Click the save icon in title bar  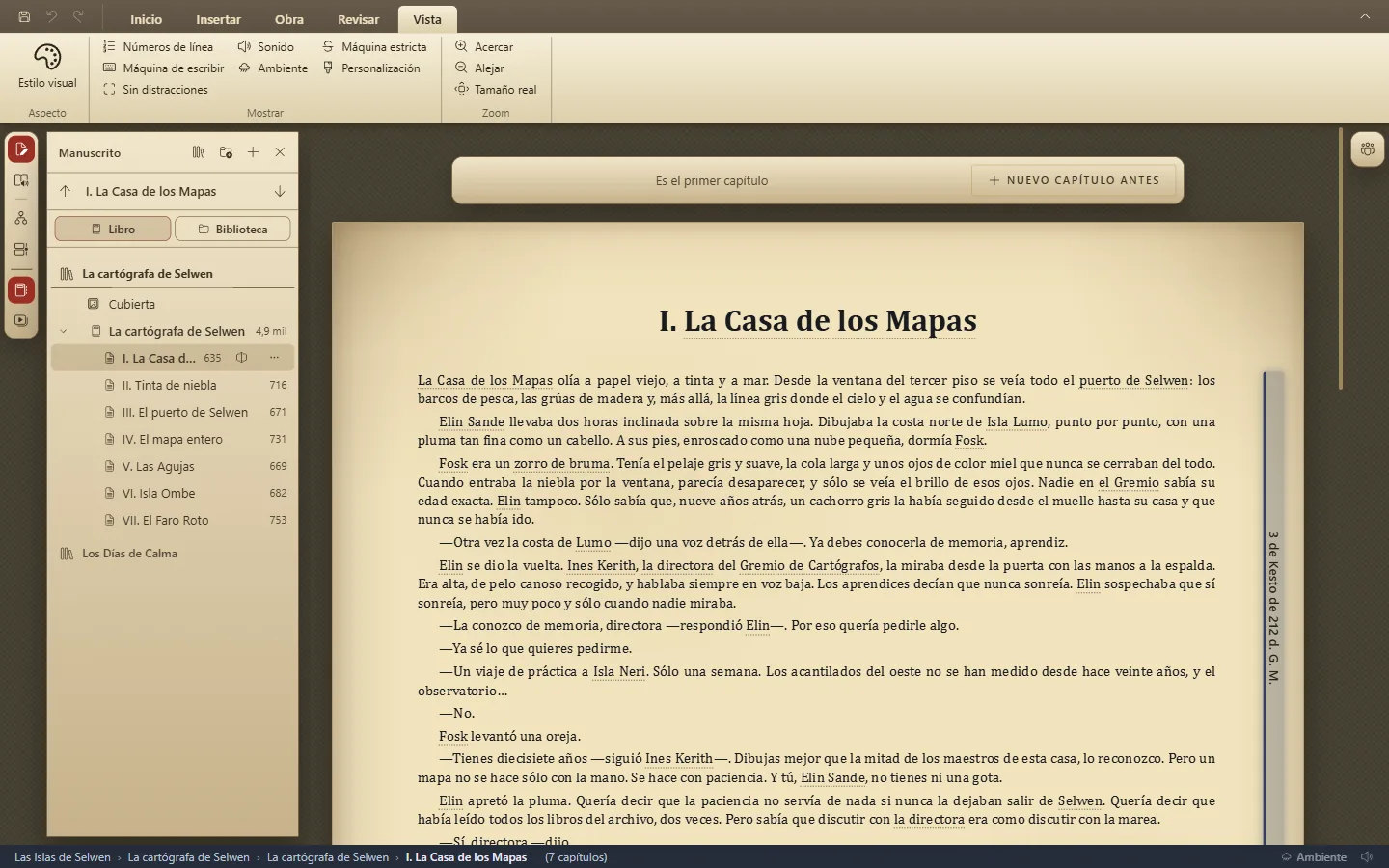tap(24, 16)
